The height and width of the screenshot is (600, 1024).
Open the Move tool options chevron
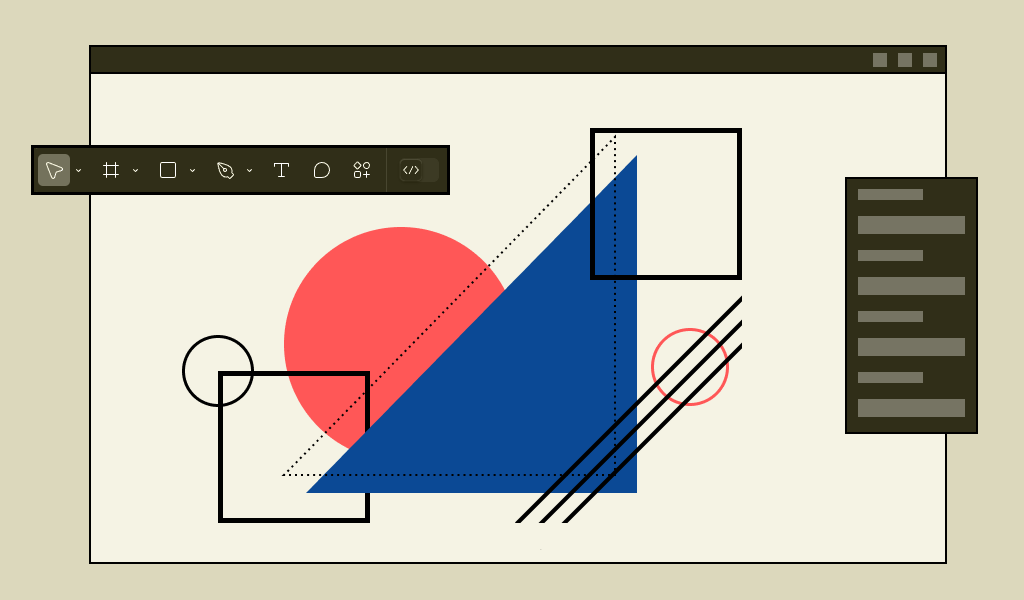click(x=78, y=170)
